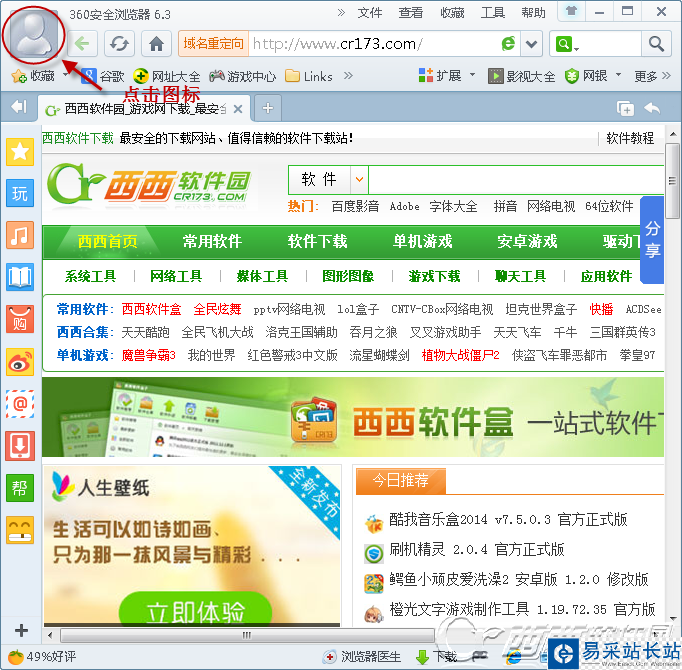Restore the closed tab with the undo arrow

coord(652,108)
